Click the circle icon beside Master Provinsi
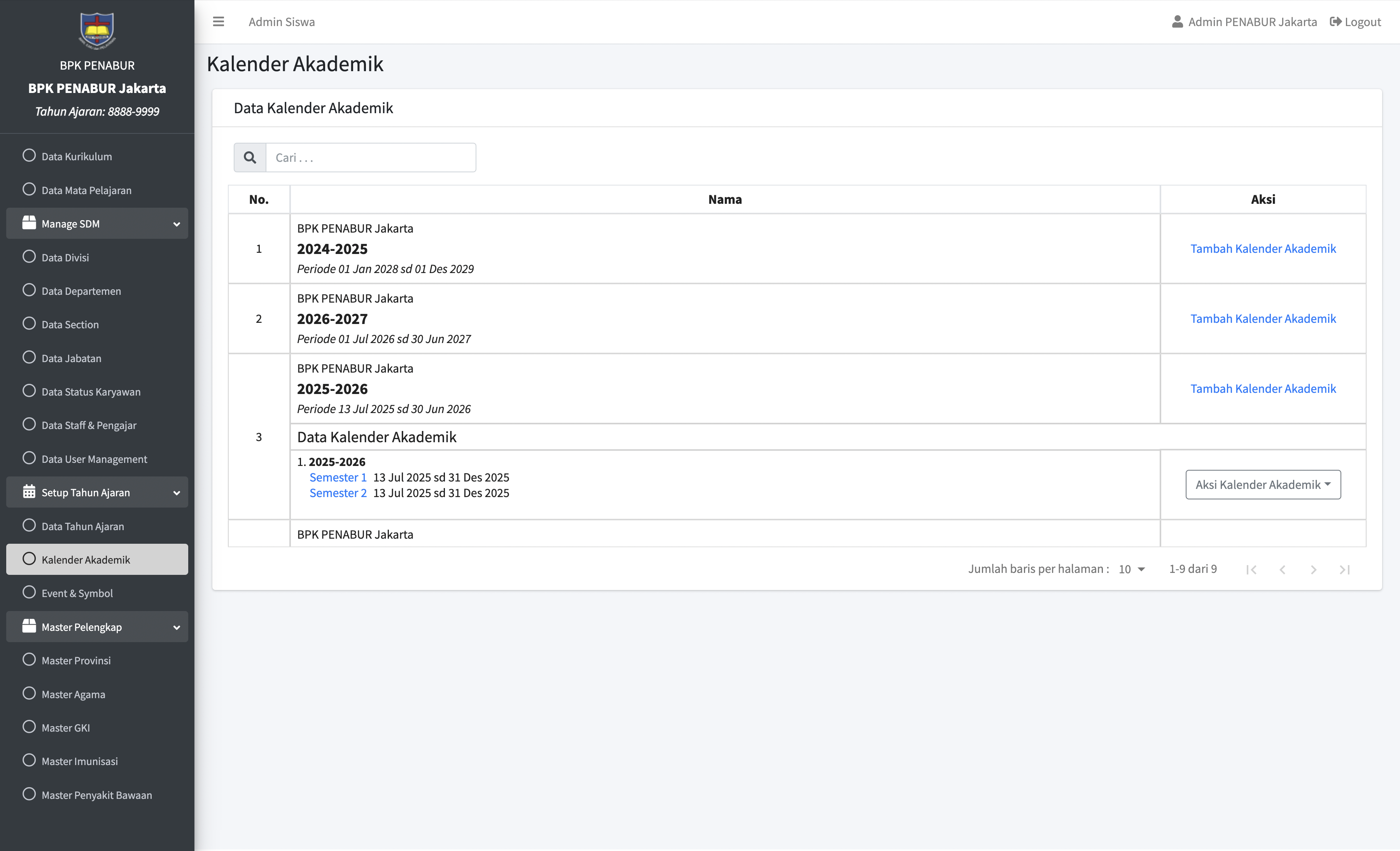 29,660
